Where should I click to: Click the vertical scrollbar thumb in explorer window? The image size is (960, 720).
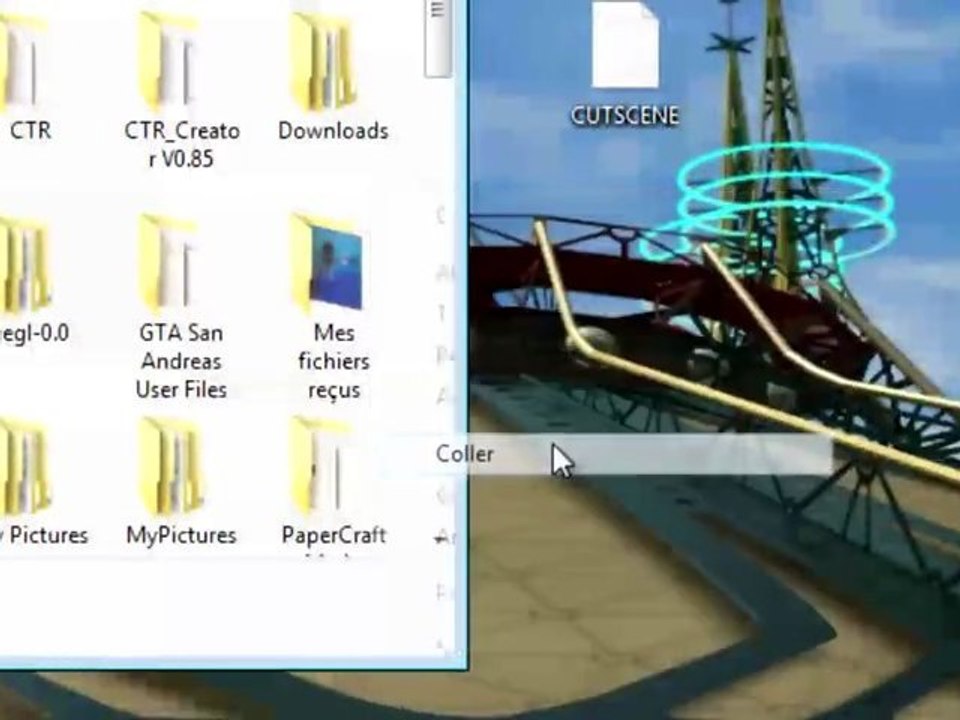coord(438,38)
